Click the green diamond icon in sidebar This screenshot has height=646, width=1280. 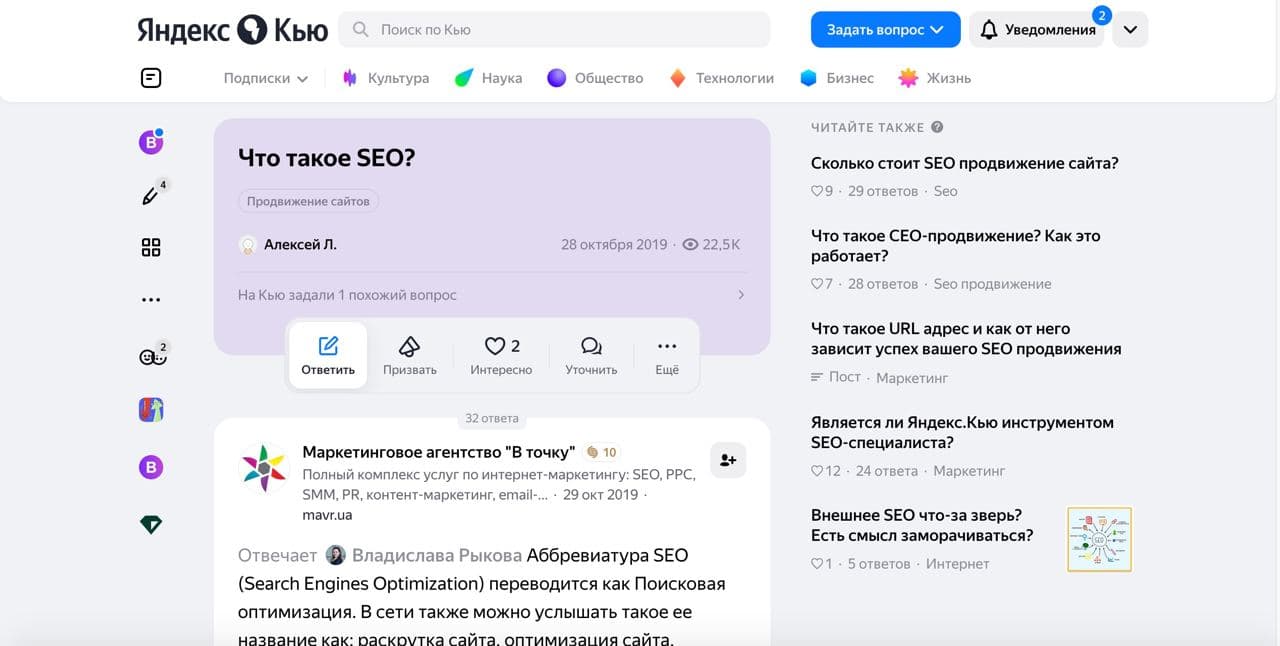point(151,524)
